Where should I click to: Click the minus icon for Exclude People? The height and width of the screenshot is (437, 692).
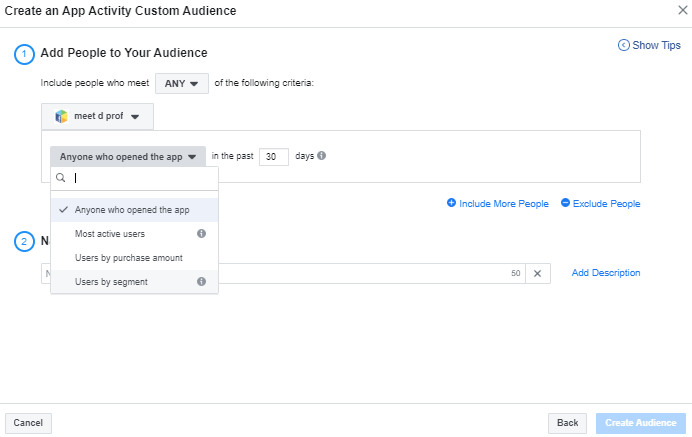click(565, 203)
